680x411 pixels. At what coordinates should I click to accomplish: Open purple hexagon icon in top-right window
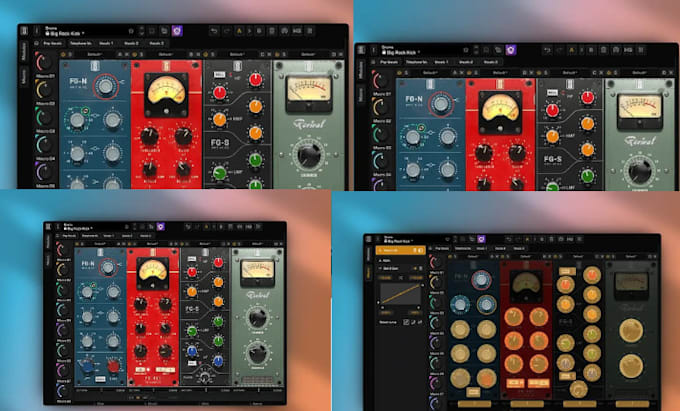coord(511,49)
